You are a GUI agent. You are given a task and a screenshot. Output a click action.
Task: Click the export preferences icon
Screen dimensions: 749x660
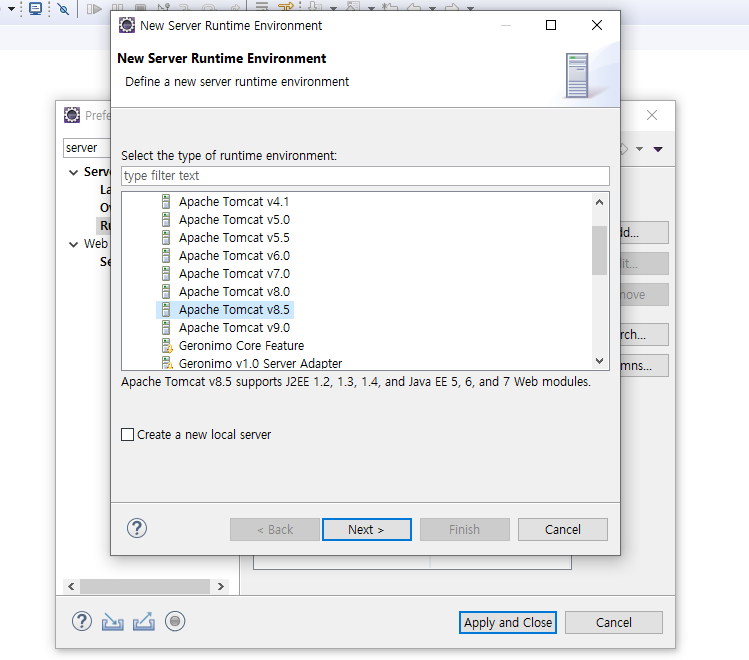click(144, 622)
